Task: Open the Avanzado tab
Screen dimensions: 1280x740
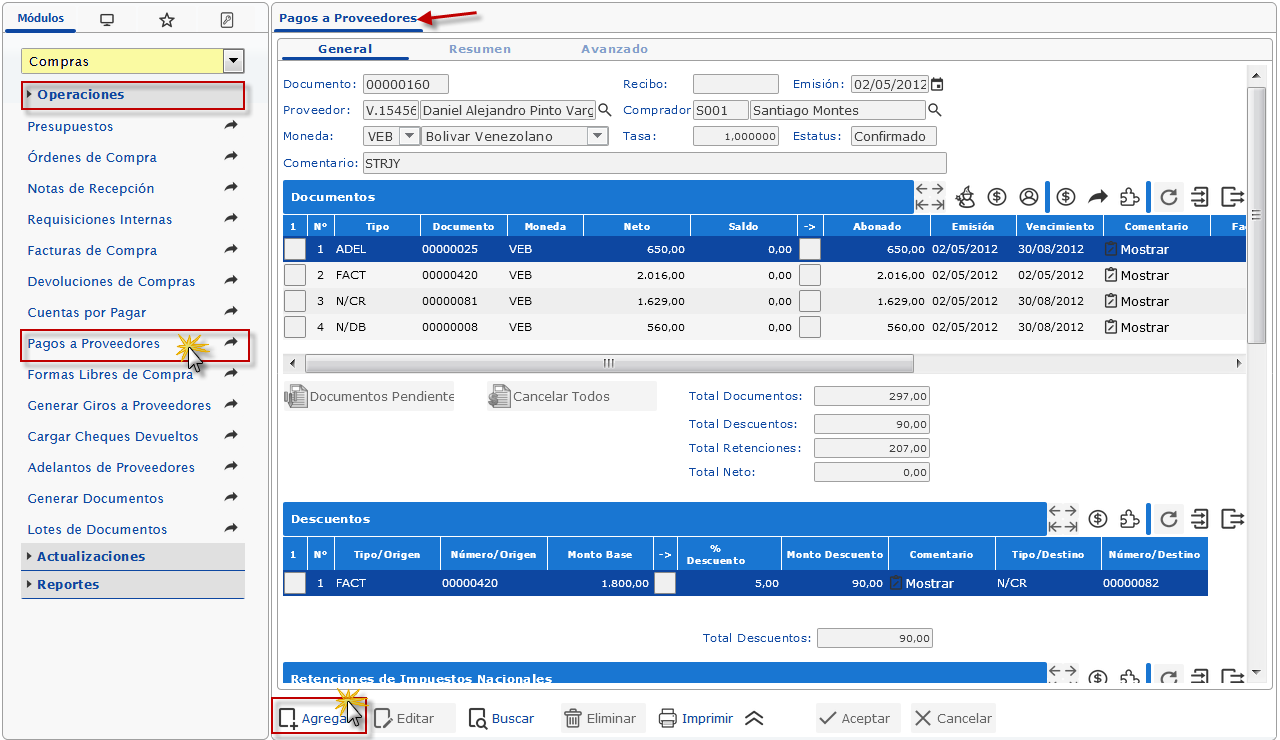Action: [x=614, y=49]
